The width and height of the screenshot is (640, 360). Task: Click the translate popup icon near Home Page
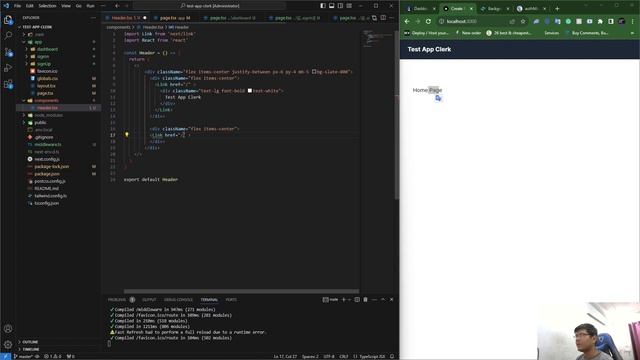coord(438,98)
